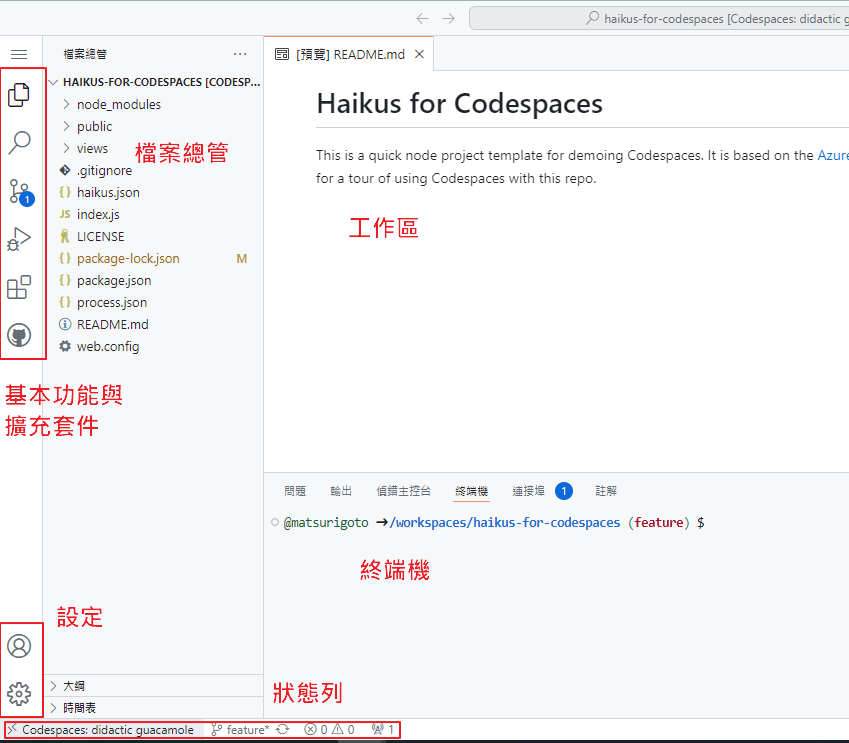This screenshot has width=849, height=743.
Task: Open the Accounts profile icon
Action: click(x=19, y=646)
